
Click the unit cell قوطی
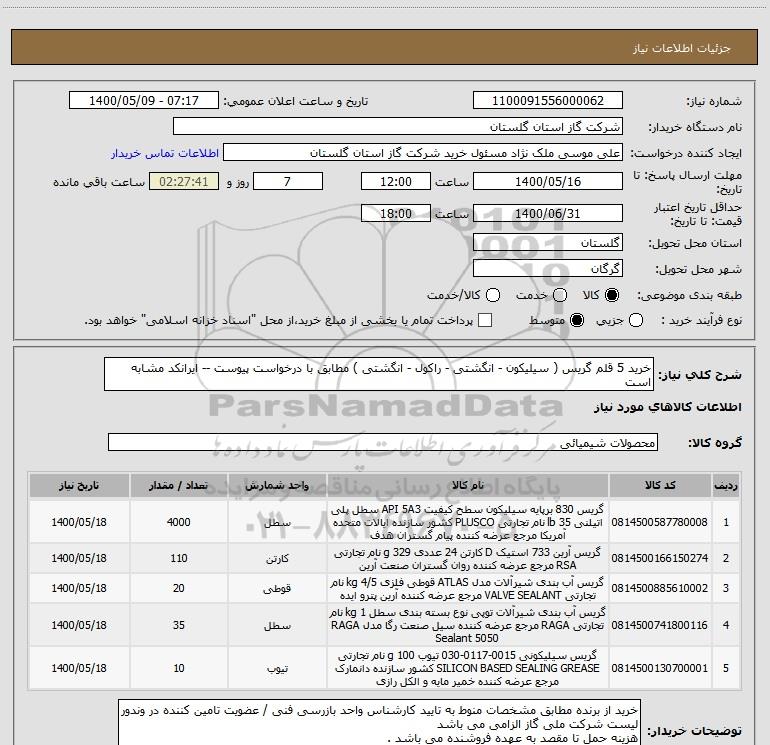[277, 588]
